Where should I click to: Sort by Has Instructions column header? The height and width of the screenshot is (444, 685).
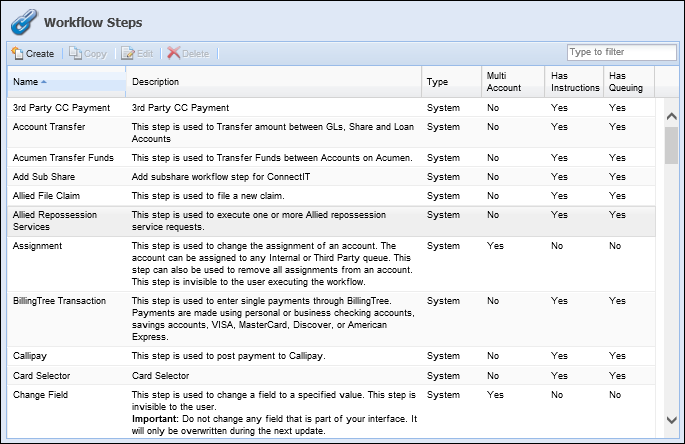[574, 82]
